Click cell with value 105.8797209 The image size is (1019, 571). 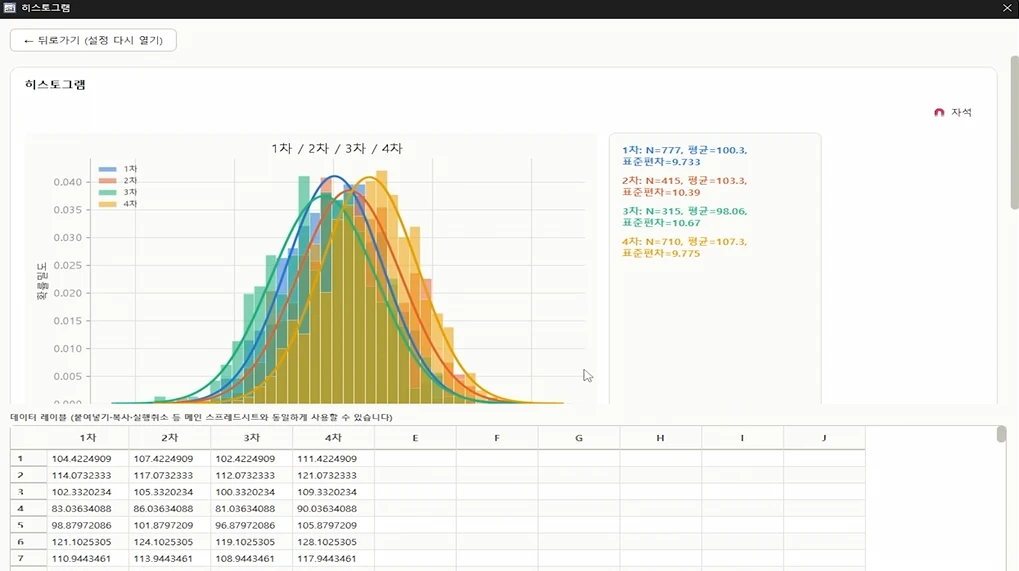333,526
